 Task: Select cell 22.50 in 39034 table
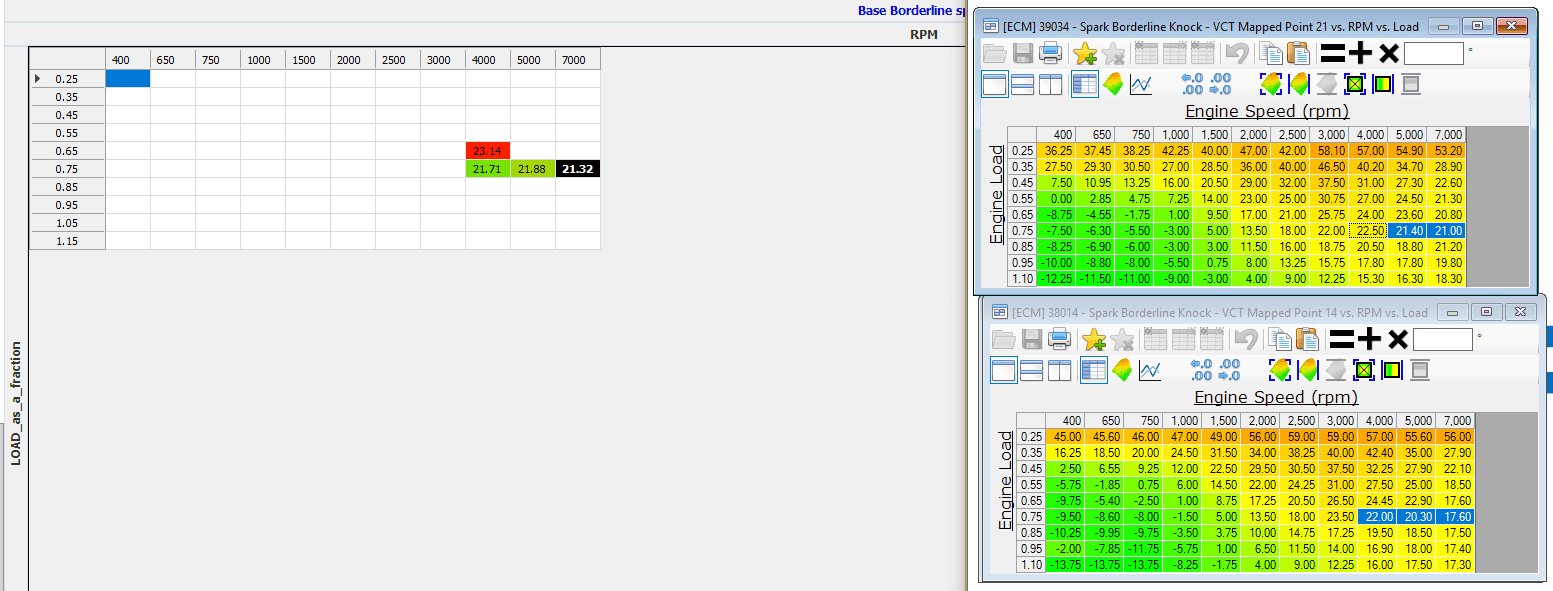(1368, 230)
